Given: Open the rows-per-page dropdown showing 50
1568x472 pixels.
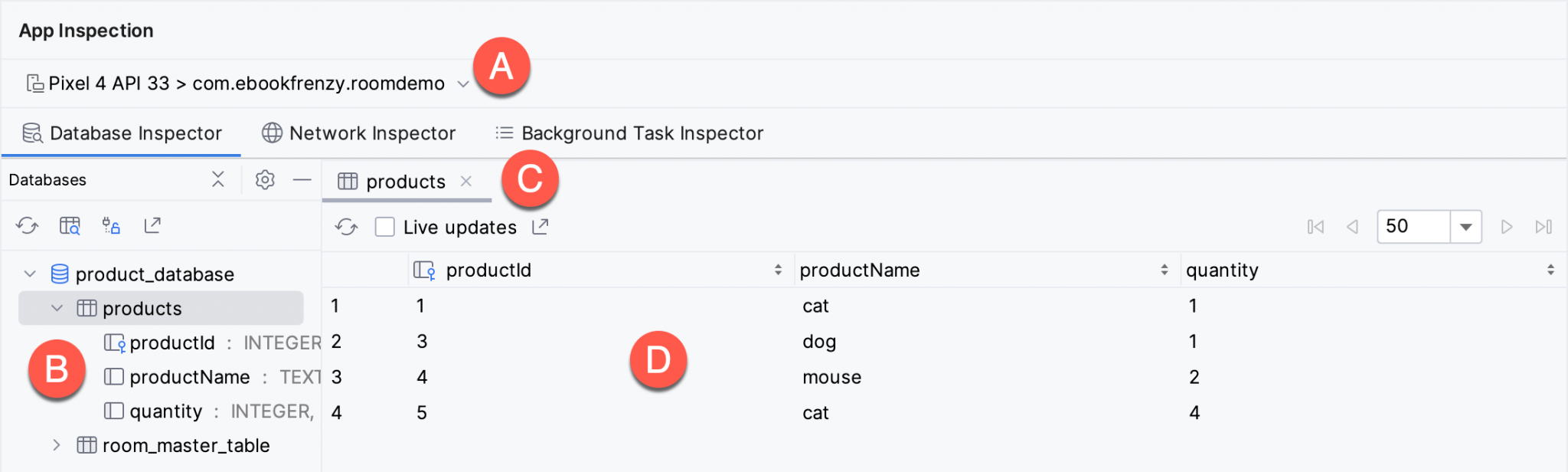Looking at the screenshot, I should (x=1465, y=227).
